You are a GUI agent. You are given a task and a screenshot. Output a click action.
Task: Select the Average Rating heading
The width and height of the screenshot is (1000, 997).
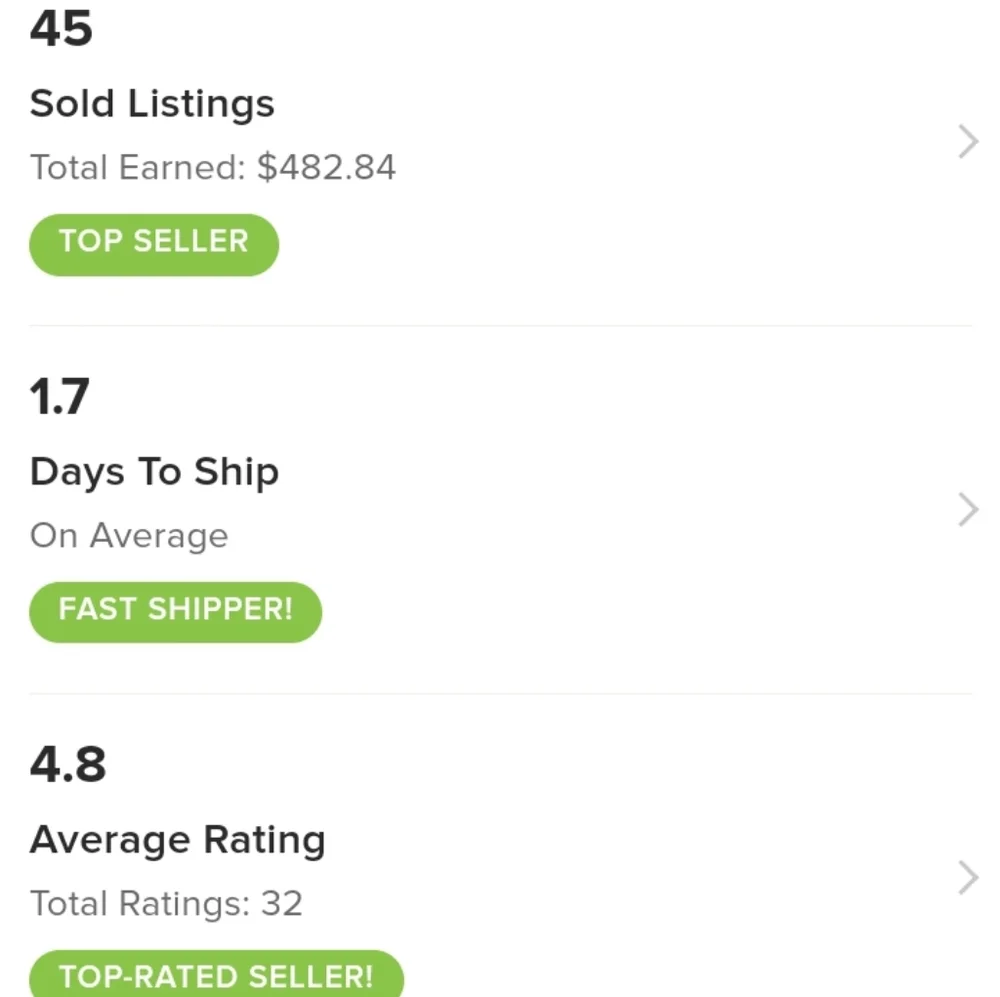[177, 840]
